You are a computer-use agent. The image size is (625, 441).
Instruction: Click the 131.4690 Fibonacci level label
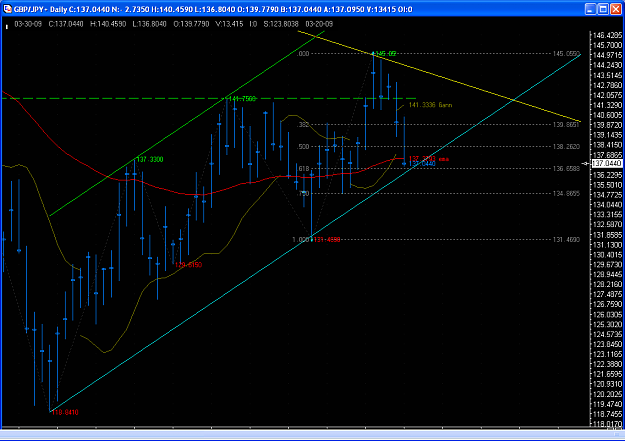pos(566,240)
